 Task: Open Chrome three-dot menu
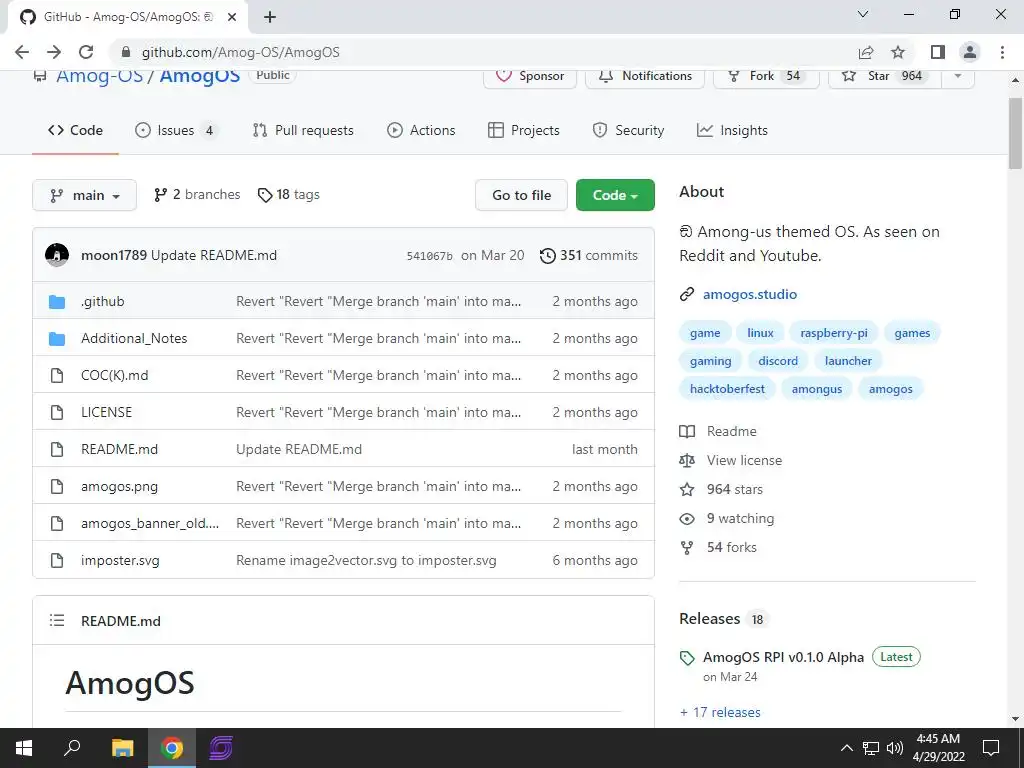(x=1002, y=52)
